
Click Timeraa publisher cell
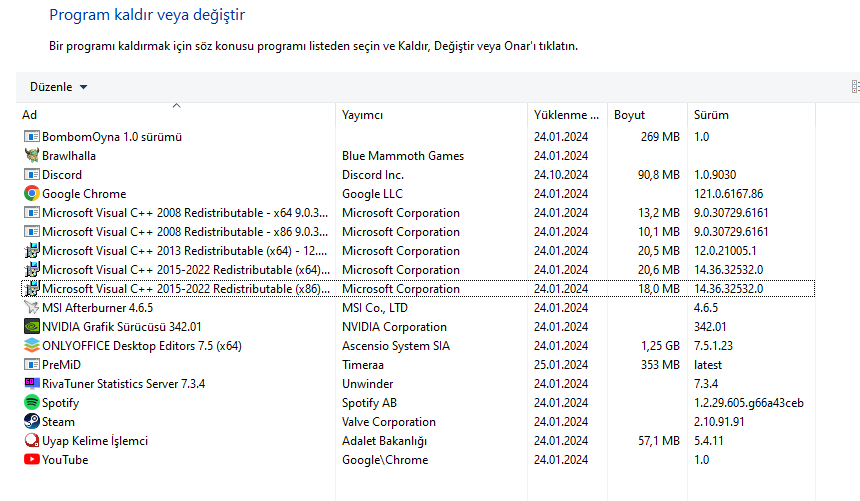click(363, 365)
